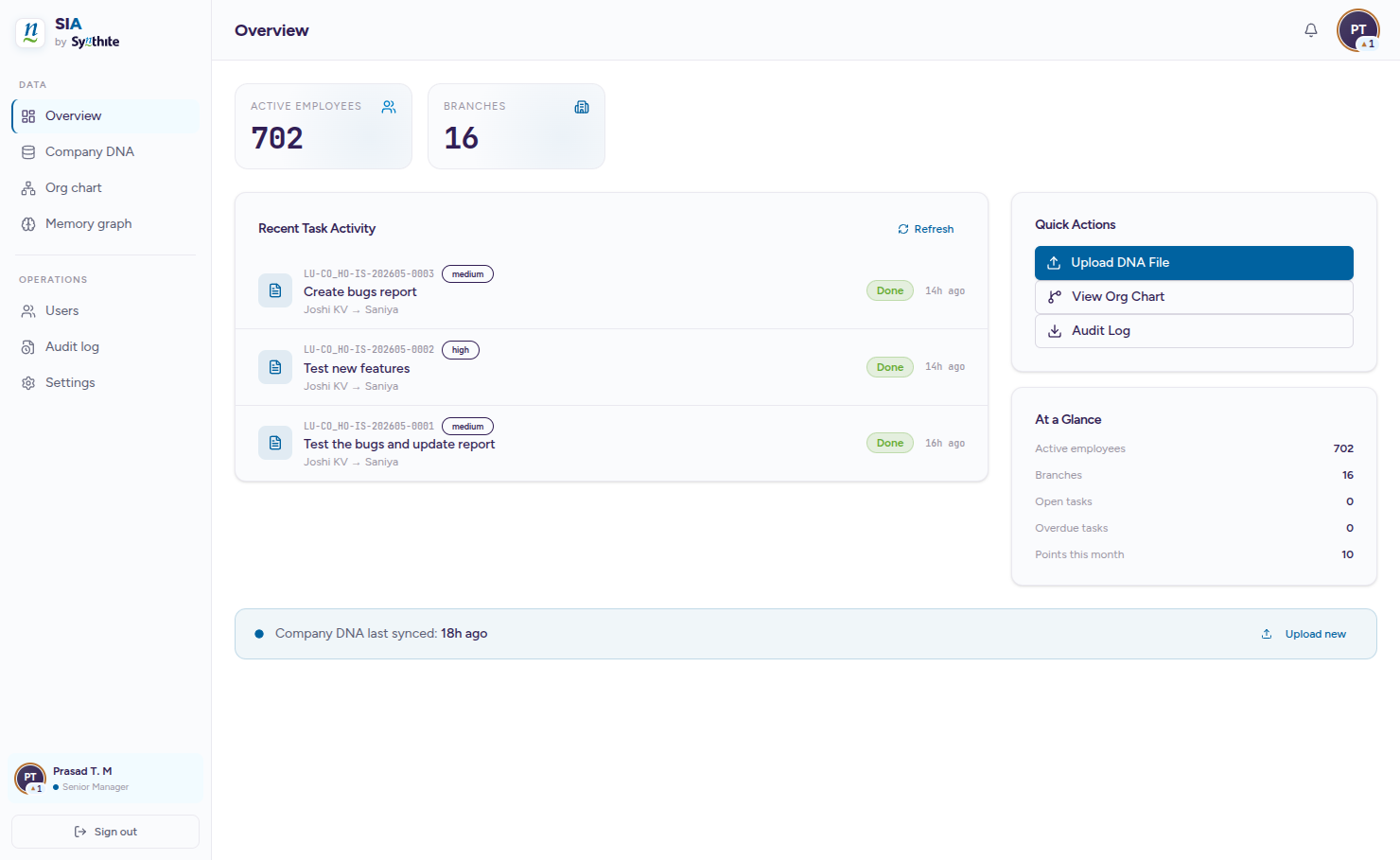The height and width of the screenshot is (860, 1400).
Task: Click medium badge on Create bugs report
Action: 467,274
